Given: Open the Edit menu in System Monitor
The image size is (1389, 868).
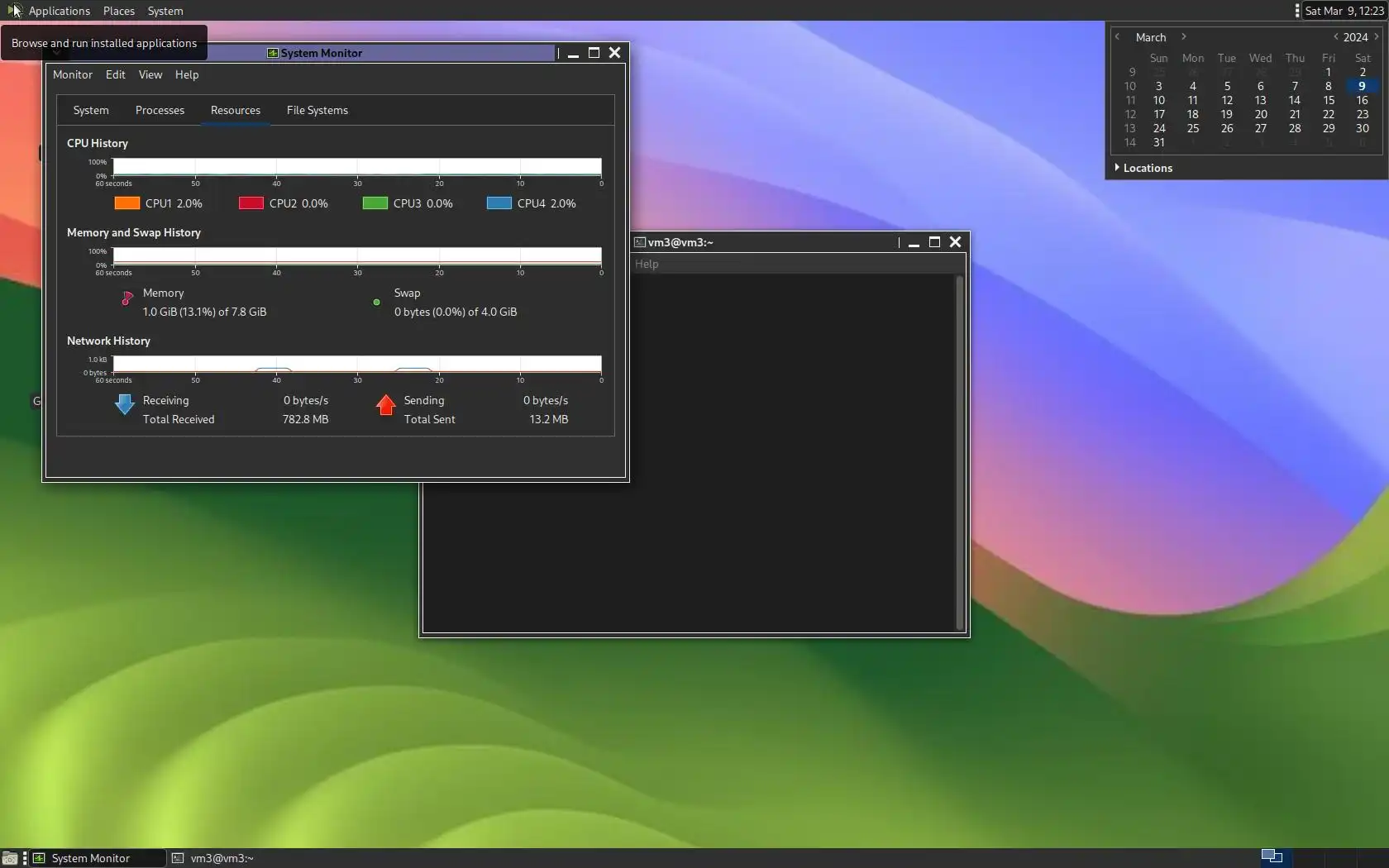Looking at the screenshot, I should coord(116,74).
